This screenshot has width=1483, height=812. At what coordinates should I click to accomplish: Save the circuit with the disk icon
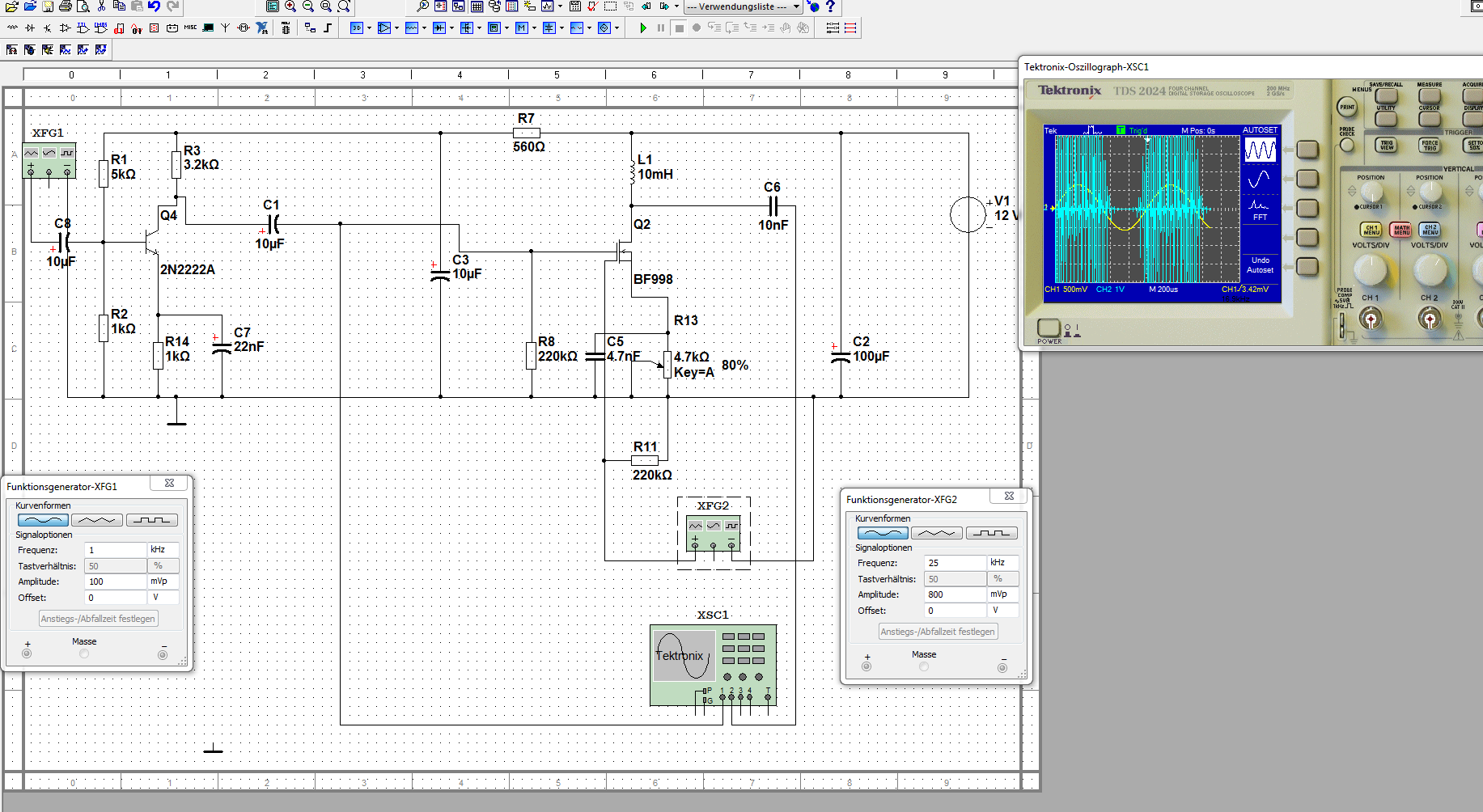coord(48,6)
